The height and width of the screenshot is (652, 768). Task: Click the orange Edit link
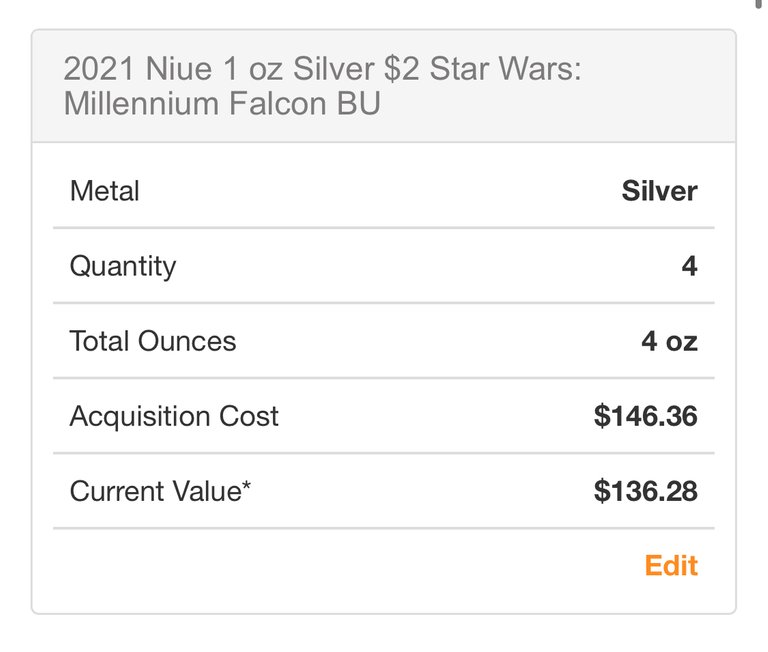click(x=671, y=566)
